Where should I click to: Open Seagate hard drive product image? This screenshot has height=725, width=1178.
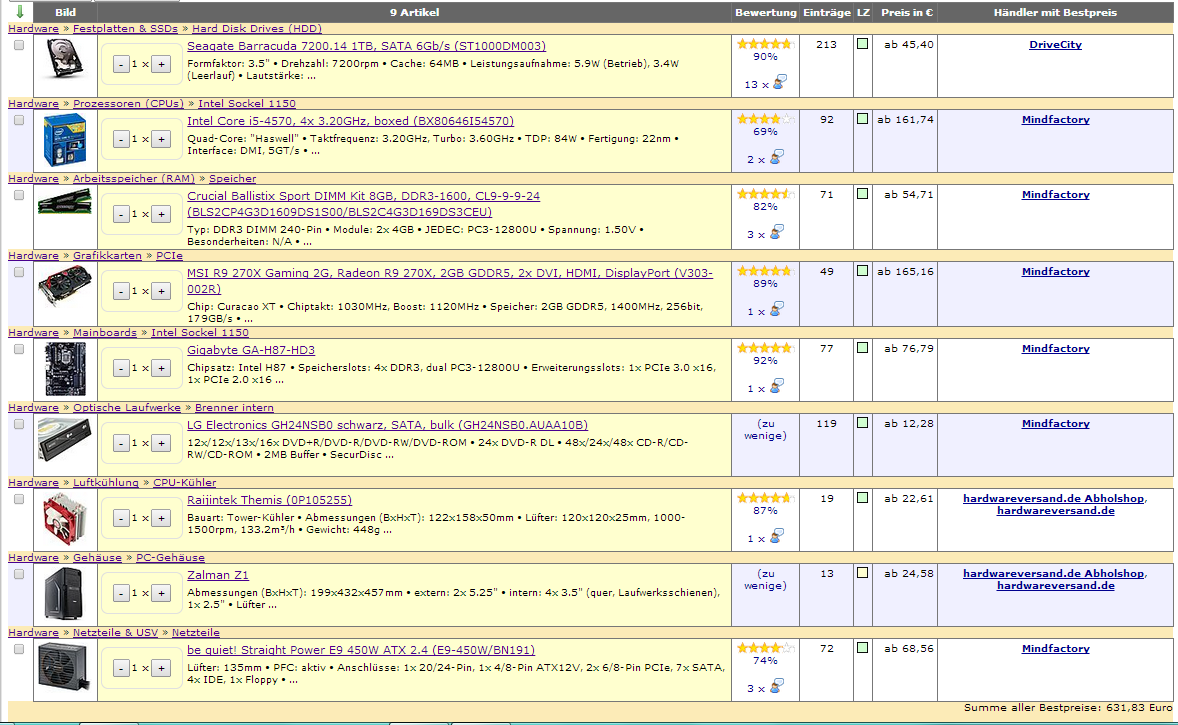pos(65,59)
